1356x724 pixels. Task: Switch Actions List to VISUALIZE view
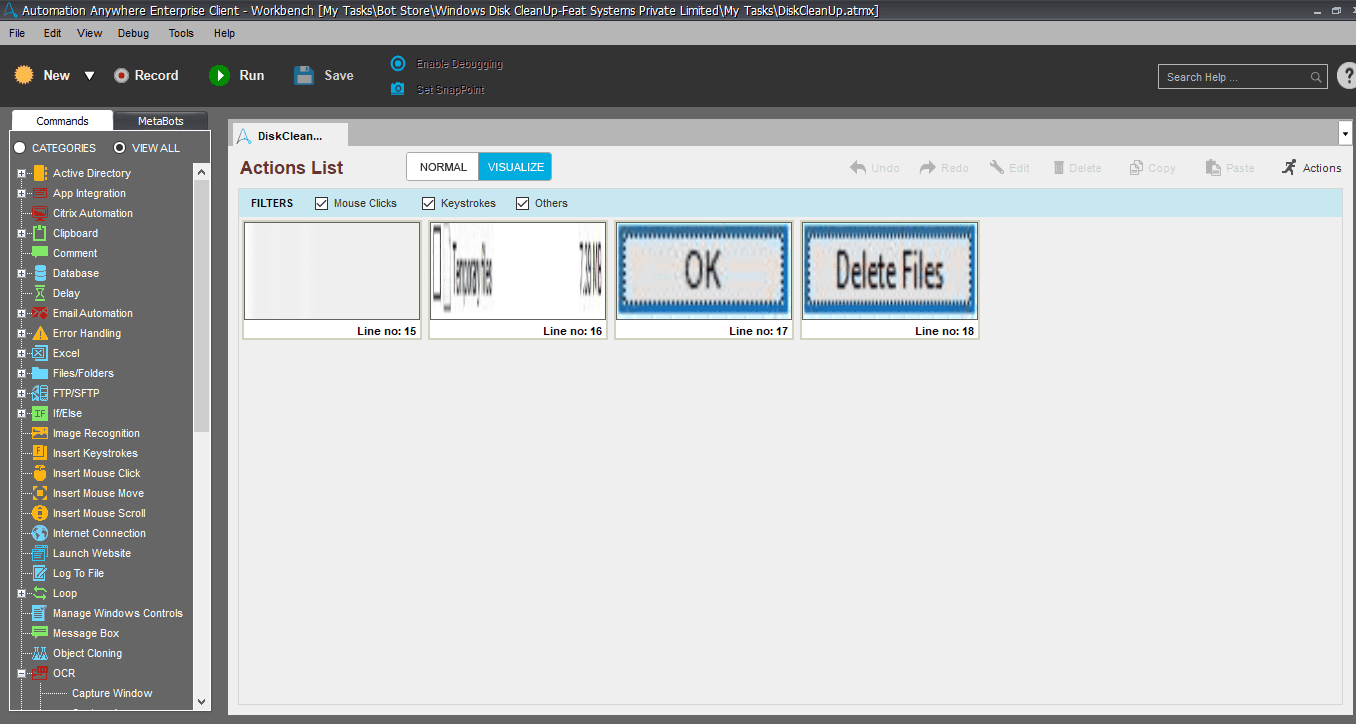[x=515, y=167]
